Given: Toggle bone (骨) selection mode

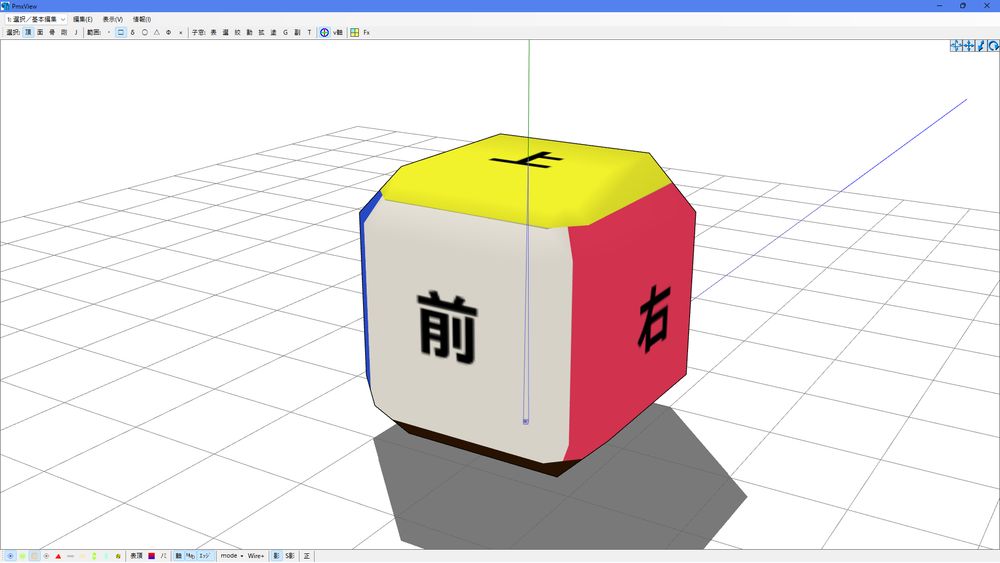Looking at the screenshot, I should pyautogui.click(x=52, y=32).
